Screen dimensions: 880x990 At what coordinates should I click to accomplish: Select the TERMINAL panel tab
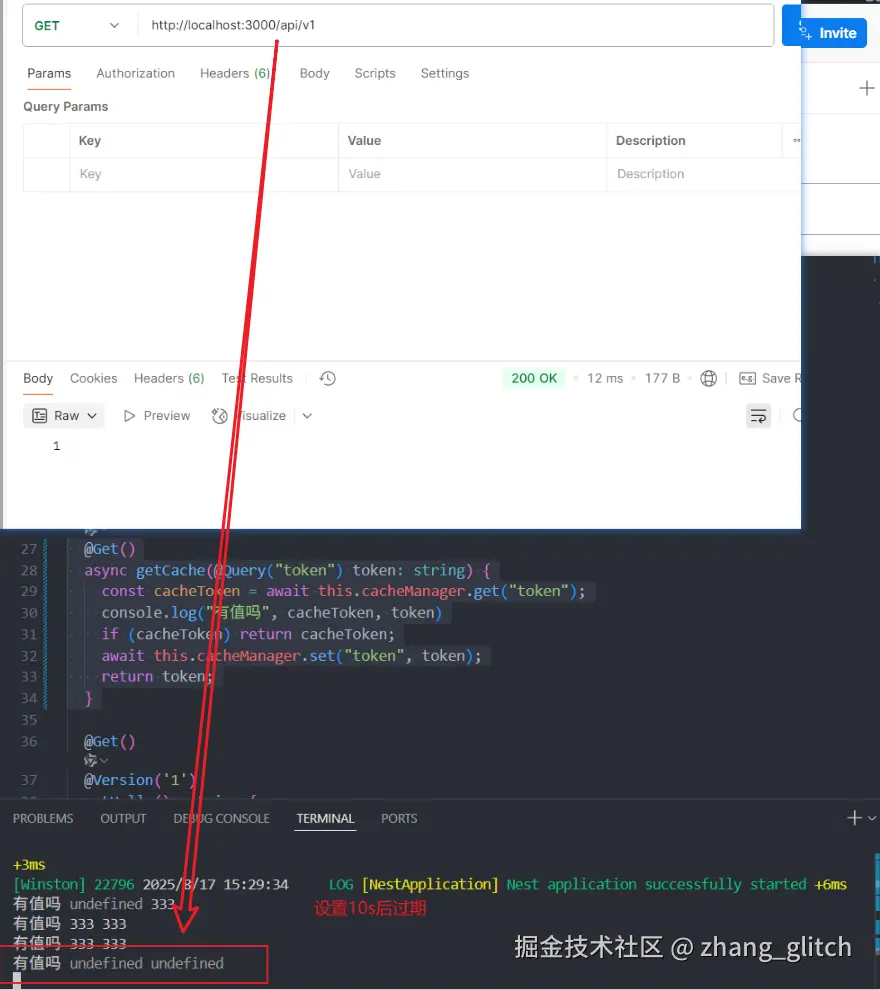click(325, 818)
